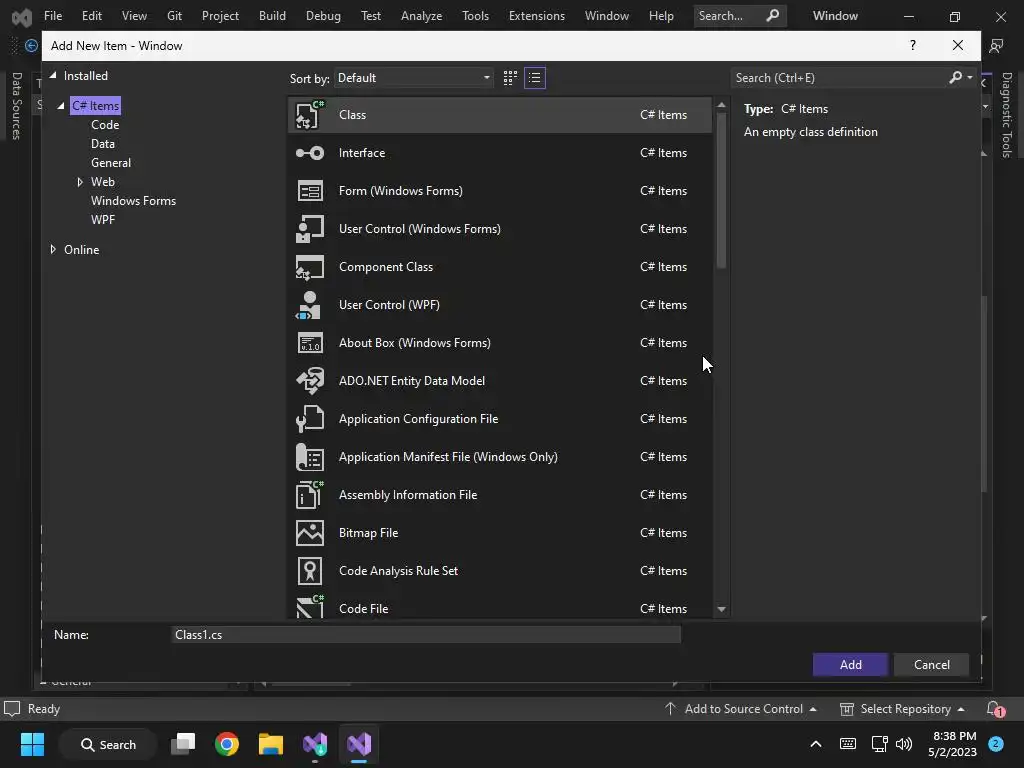Click the search magnifier in template search

(x=955, y=78)
